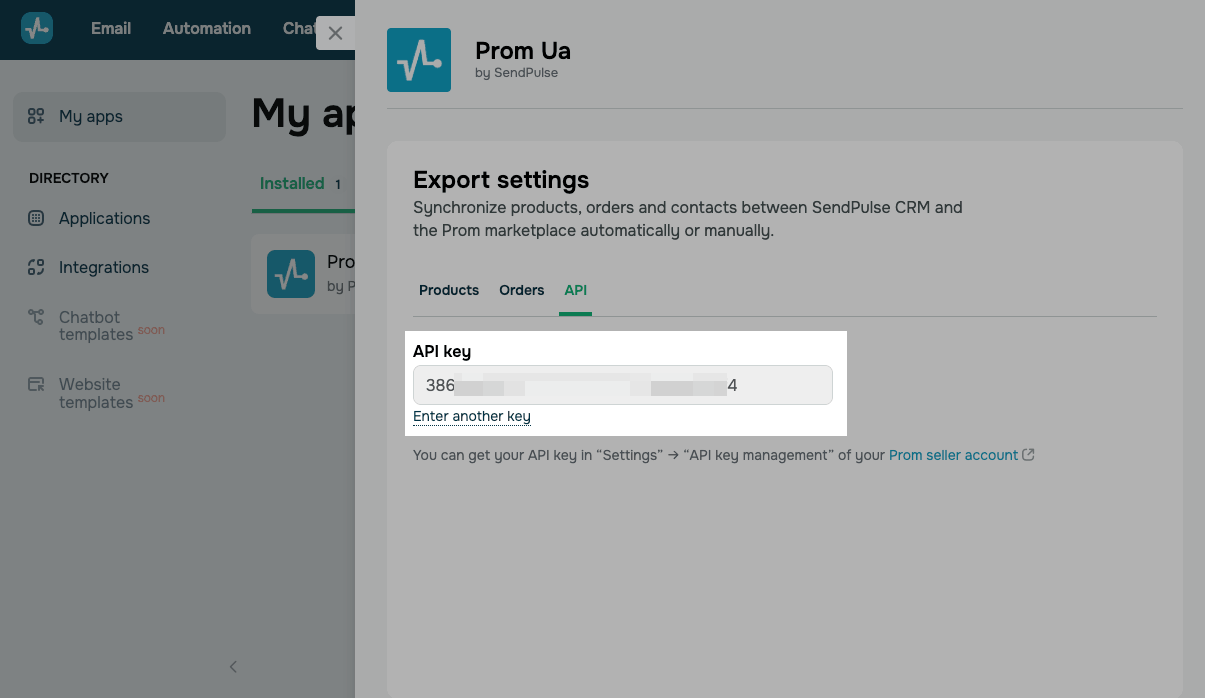Select the API tab
Screen dimensions: 1205x698
pos(575,290)
